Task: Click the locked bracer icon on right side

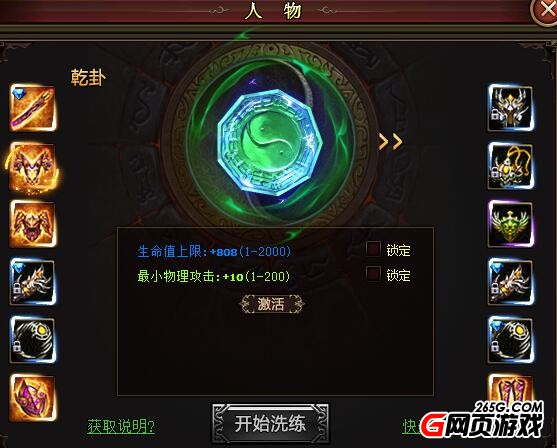Action: pos(511,282)
